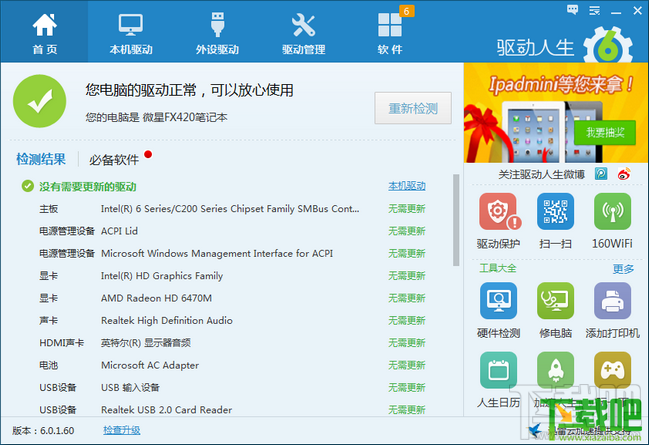Open 硬件检测 hardware detection tool
This screenshot has height=445, width=649.
(x=498, y=311)
